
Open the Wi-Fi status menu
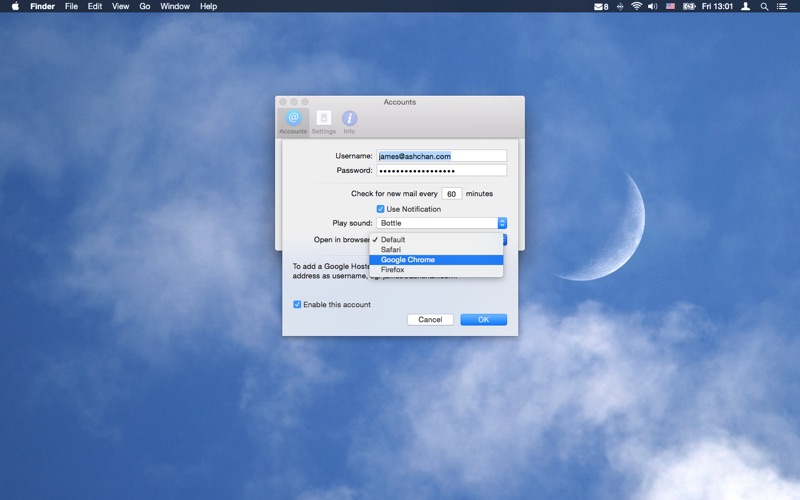636,6
